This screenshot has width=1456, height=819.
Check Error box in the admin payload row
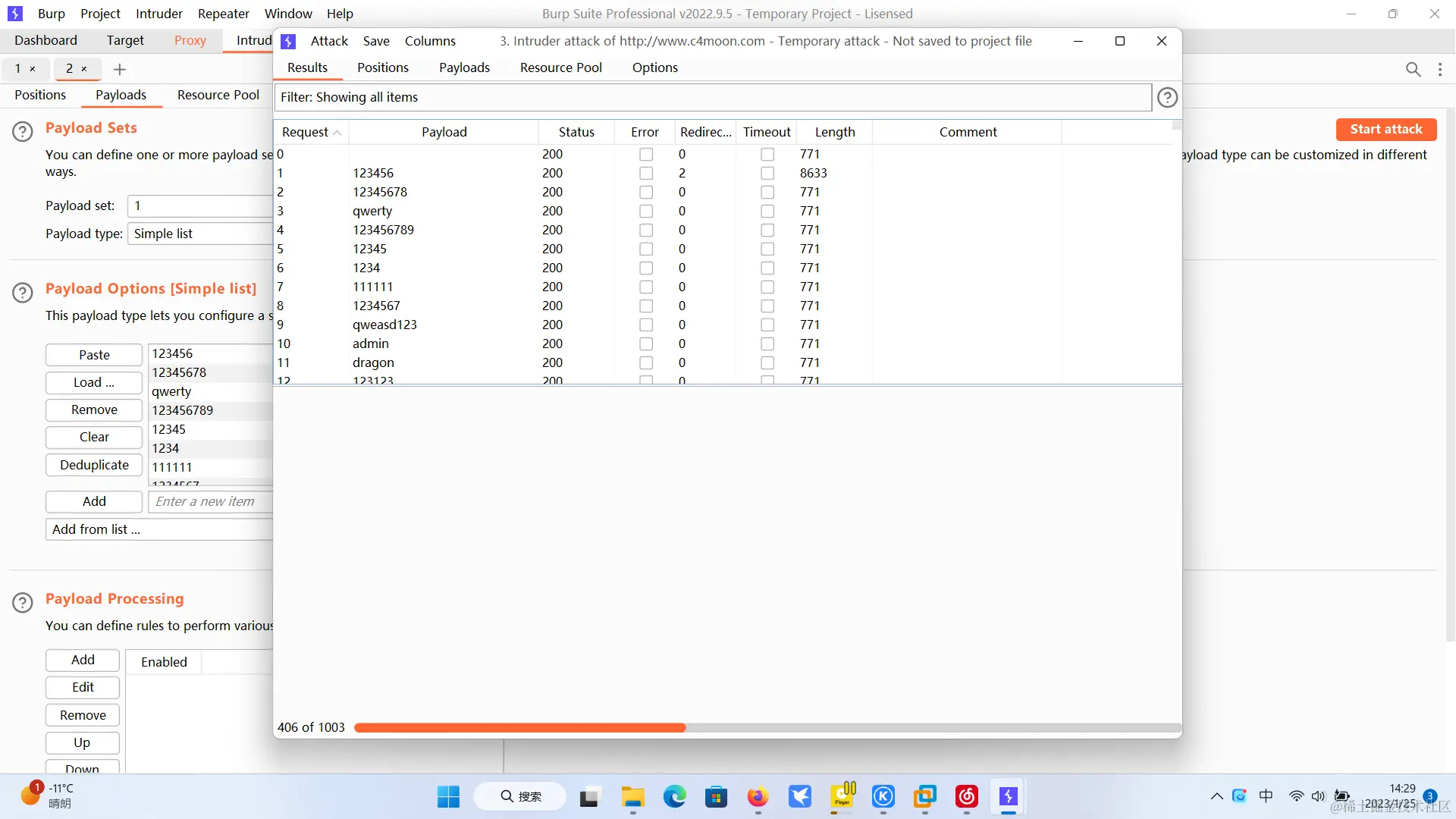pyautogui.click(x=645, y=344)
